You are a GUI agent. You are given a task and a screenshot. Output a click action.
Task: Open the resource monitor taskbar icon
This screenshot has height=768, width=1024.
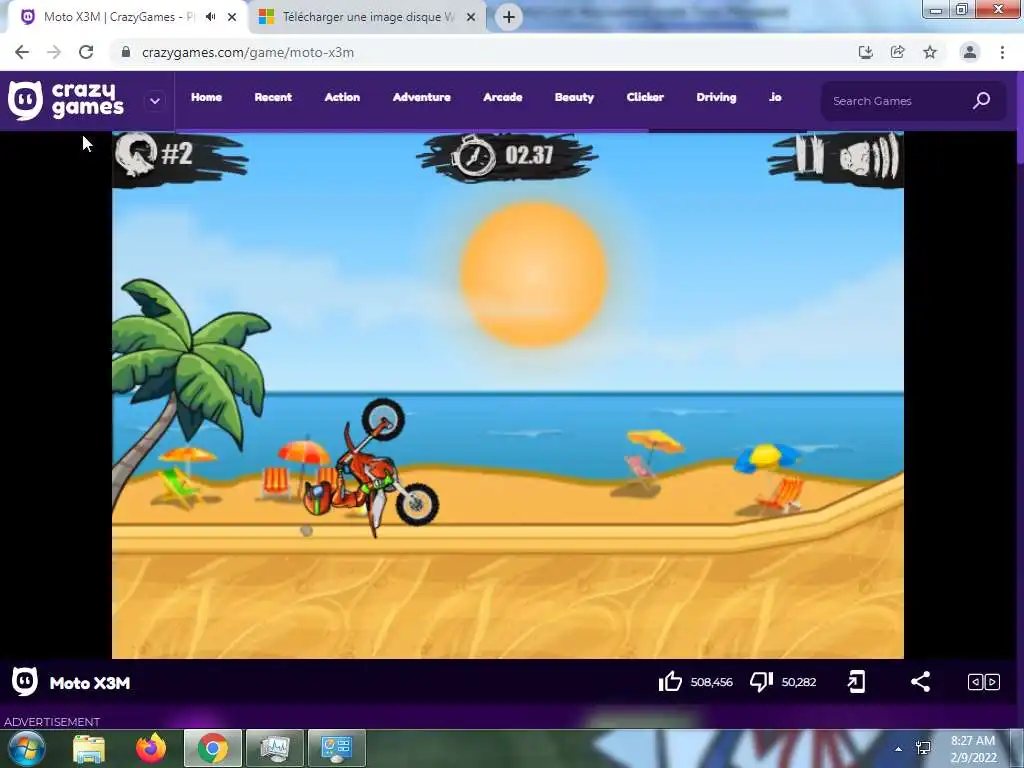click(275, 748)
